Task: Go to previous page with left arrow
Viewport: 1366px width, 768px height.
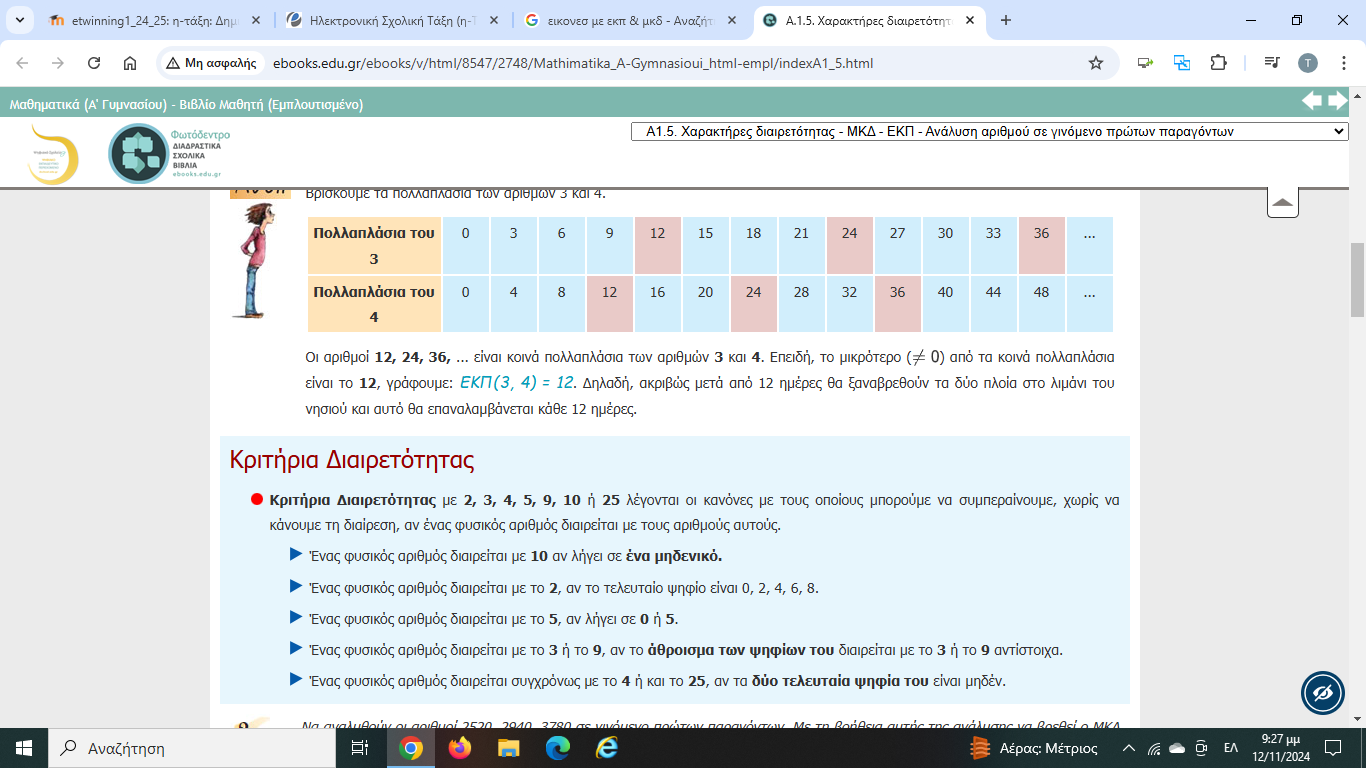Action: [1312, 100]
